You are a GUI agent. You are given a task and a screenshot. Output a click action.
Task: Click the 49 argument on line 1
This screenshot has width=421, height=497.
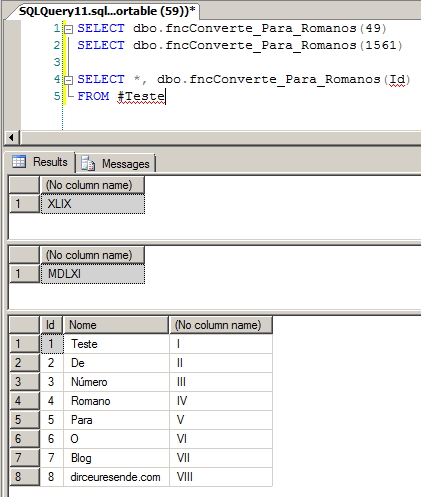373,28
